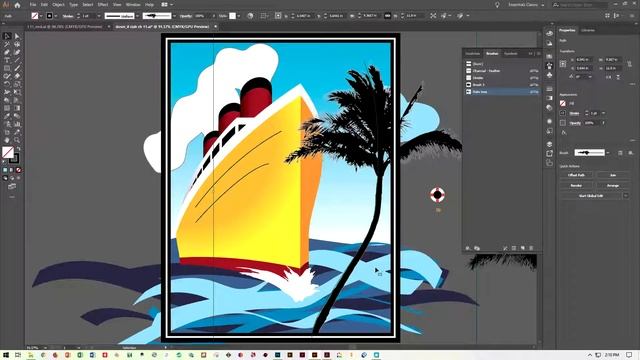Select the Eyedropper tool
The width and height of the screenshot is (640, 360).
(x=7, y=116)
